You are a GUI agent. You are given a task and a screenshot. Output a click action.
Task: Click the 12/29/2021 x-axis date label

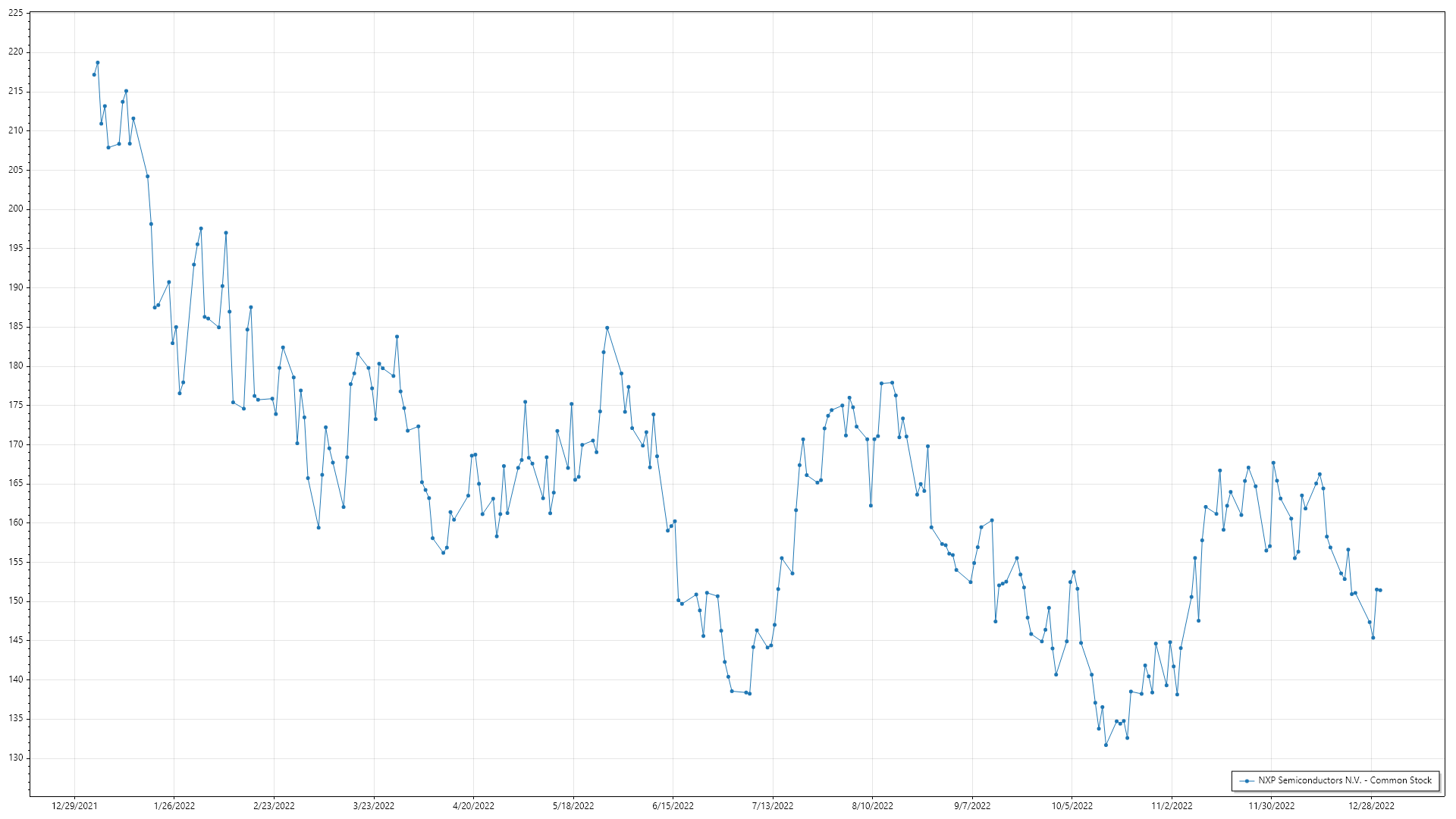74,805
